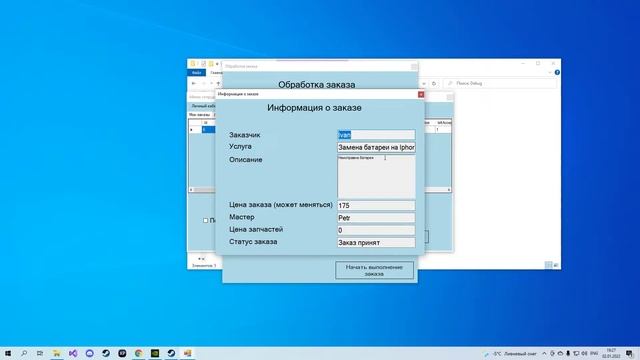Show hidden system tray icons
Screen dimensions: 640x360
point(544,353)
